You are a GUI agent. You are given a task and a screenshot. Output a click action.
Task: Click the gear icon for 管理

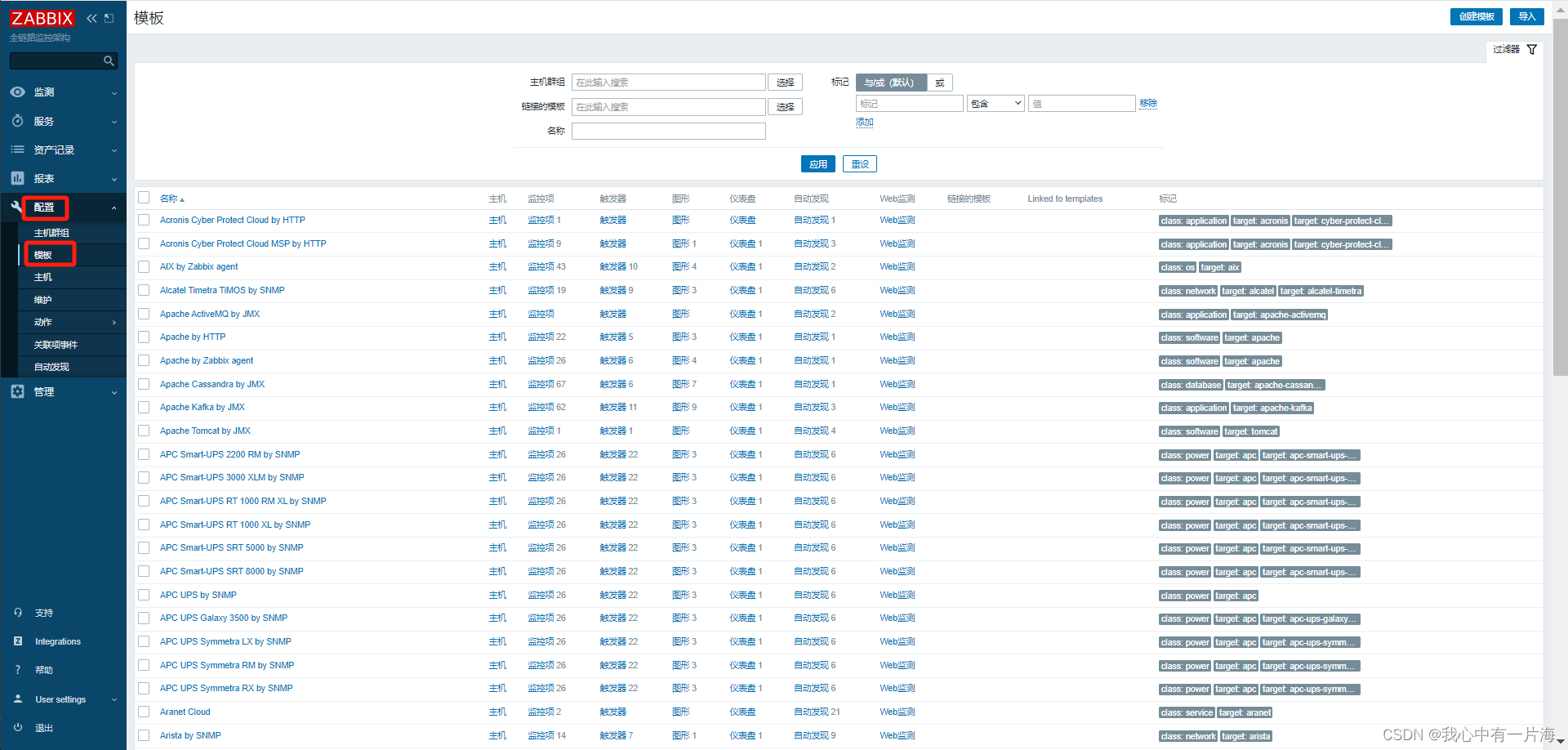(17, 391)
